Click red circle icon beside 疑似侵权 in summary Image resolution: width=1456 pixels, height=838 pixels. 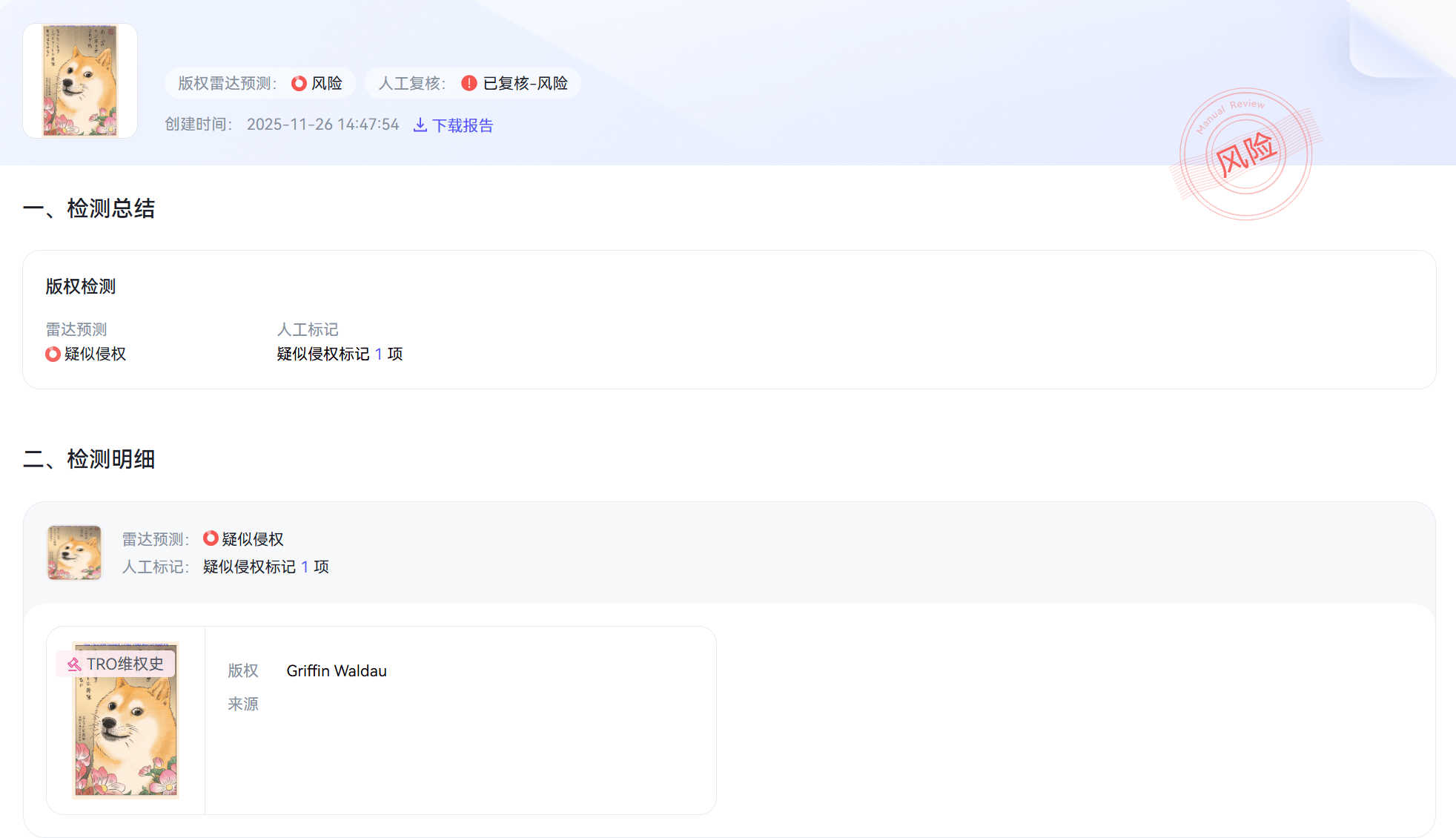[53, 354]
